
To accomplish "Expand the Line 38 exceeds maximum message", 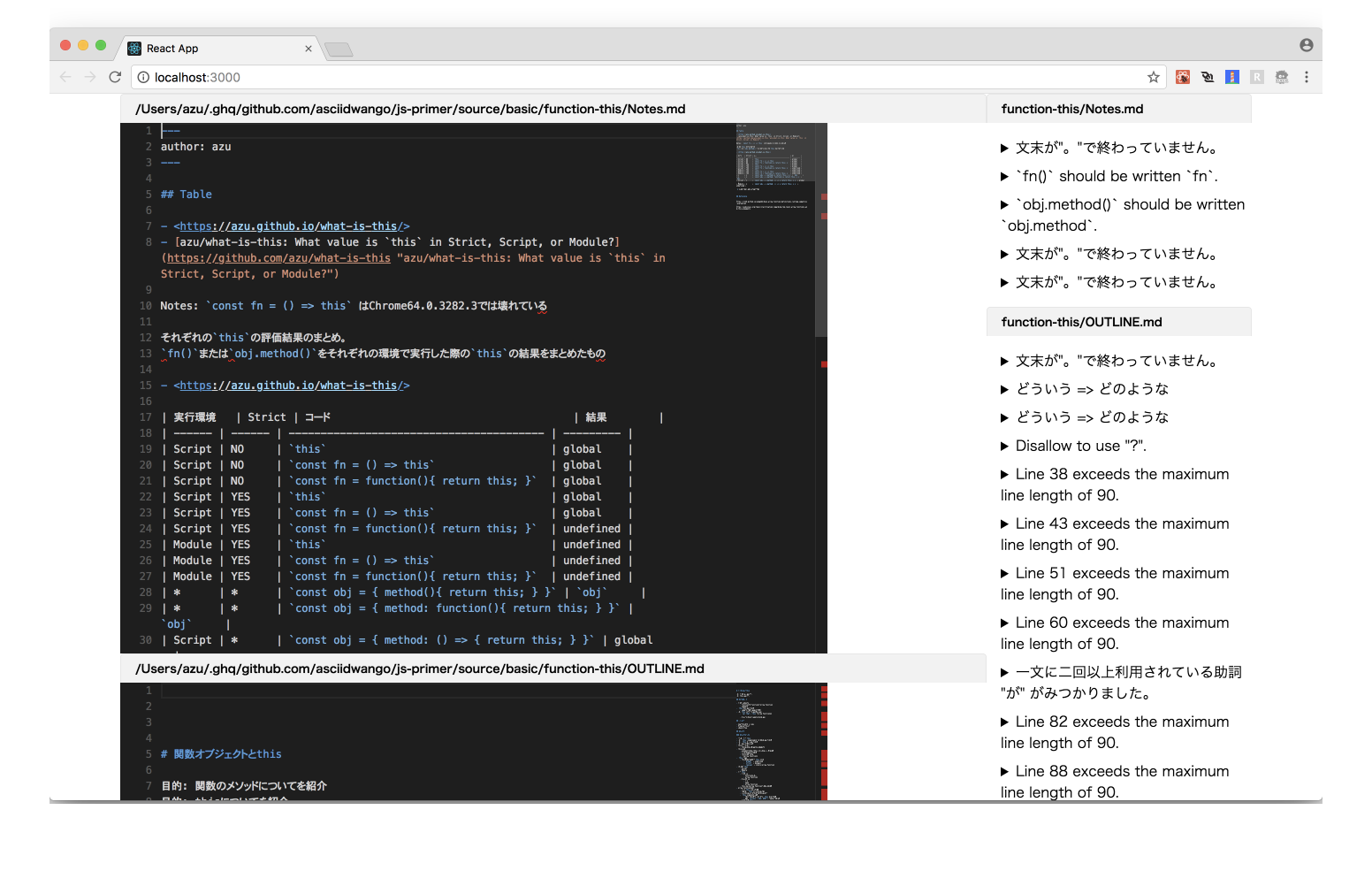I will coord(1116,485).
